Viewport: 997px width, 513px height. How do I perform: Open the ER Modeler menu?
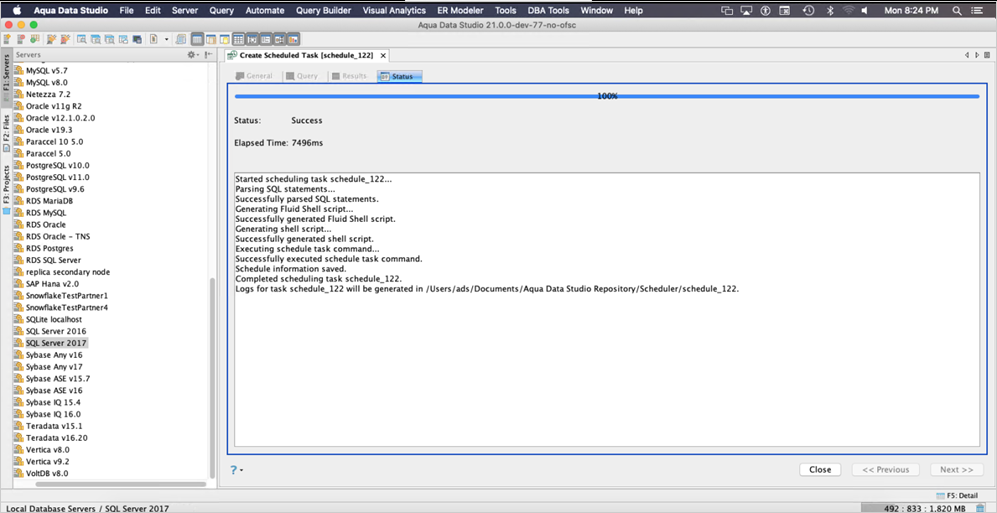(460, 10)
